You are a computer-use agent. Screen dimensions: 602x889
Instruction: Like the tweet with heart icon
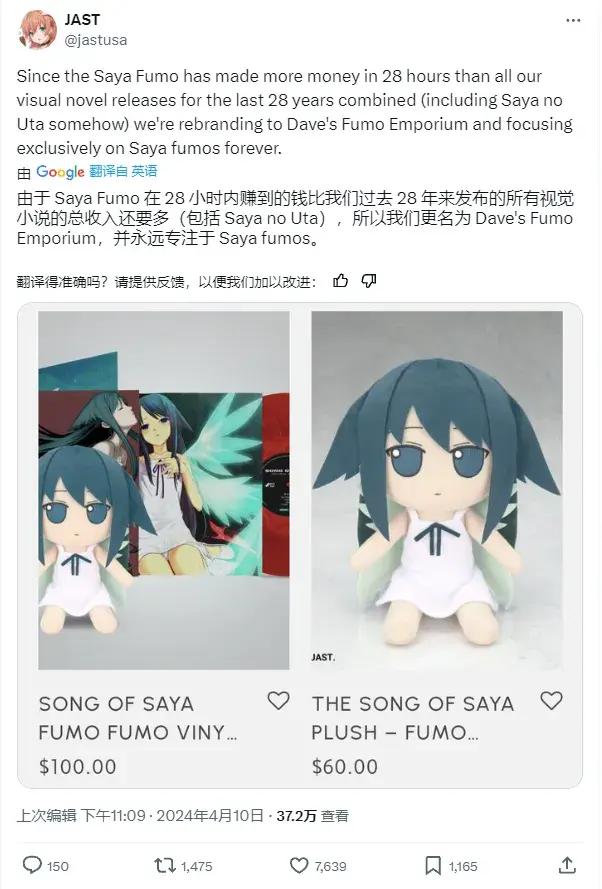pos(299,865)
